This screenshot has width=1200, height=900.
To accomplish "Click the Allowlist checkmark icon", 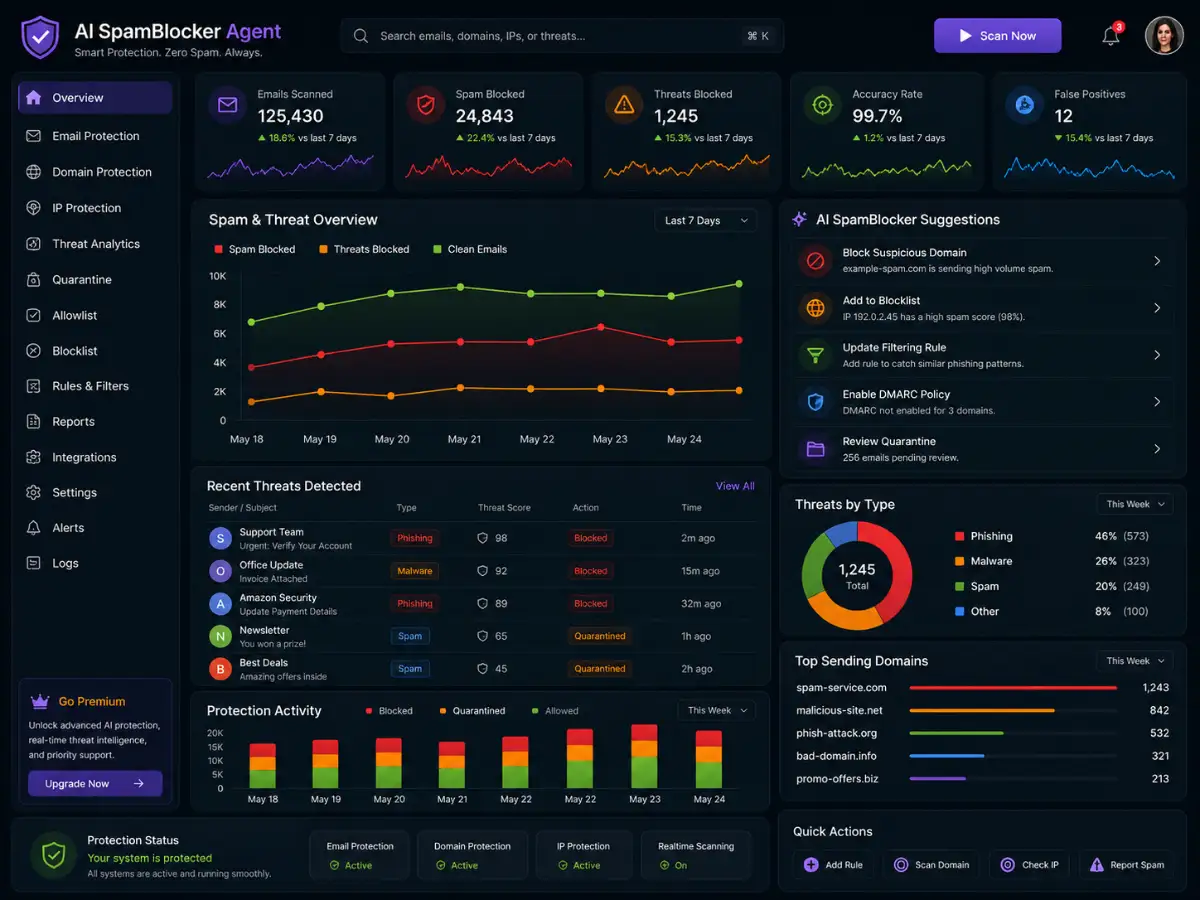I will [x=33, y=315].
